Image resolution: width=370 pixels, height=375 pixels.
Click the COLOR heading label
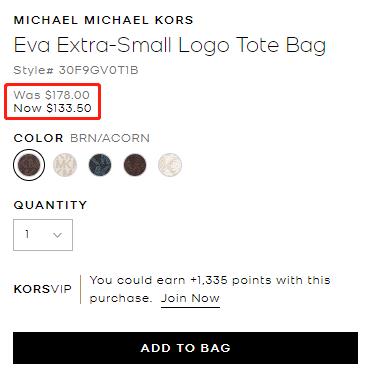pos(38,138)
